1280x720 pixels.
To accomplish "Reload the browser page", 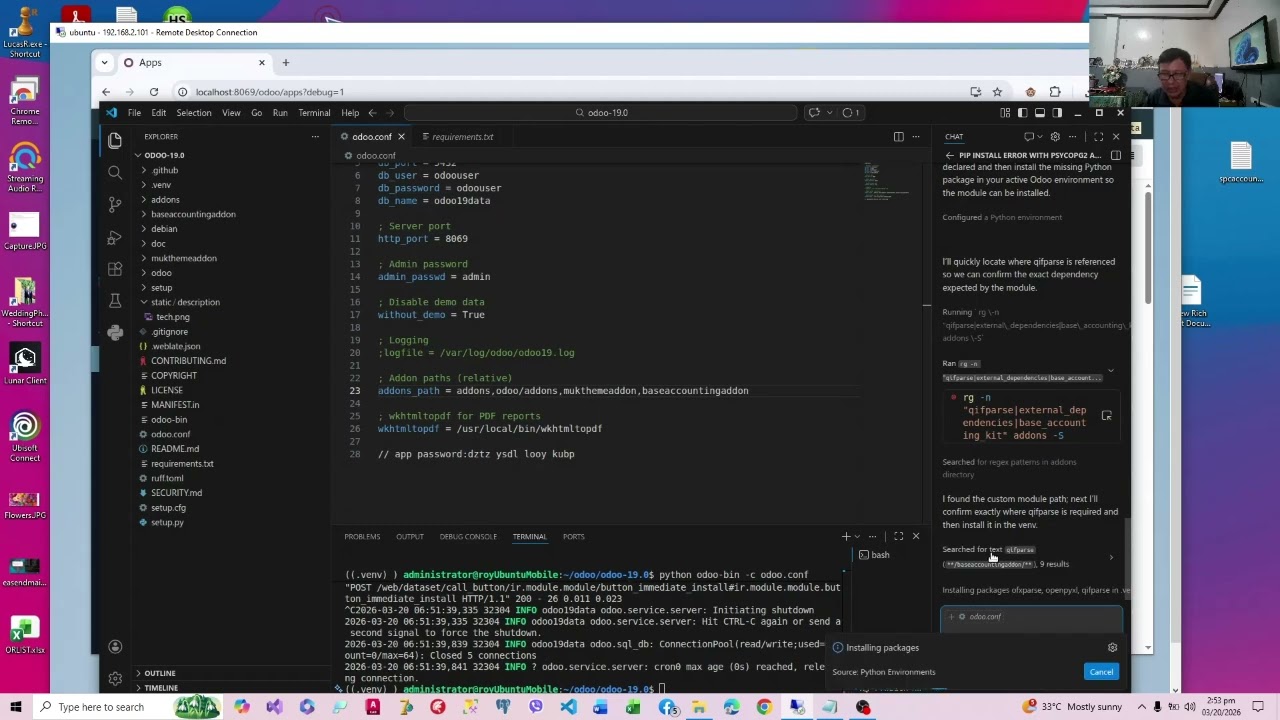I will coord(153,92).
